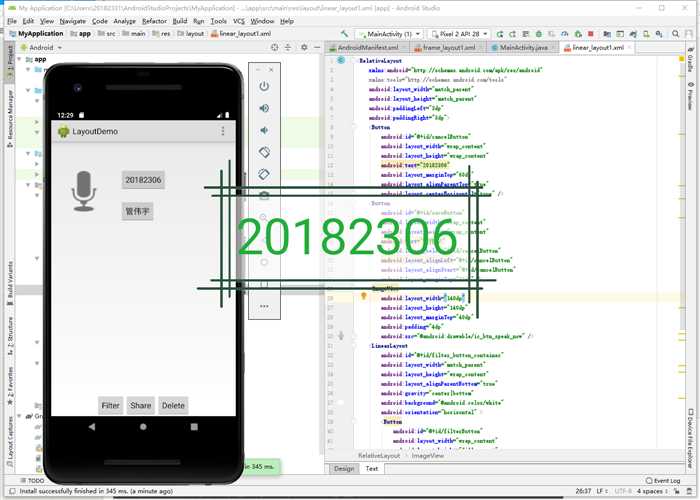Open the Project panel gear settings icon
The width and height of the screenshot is (700, 500).
click(304, 47)
